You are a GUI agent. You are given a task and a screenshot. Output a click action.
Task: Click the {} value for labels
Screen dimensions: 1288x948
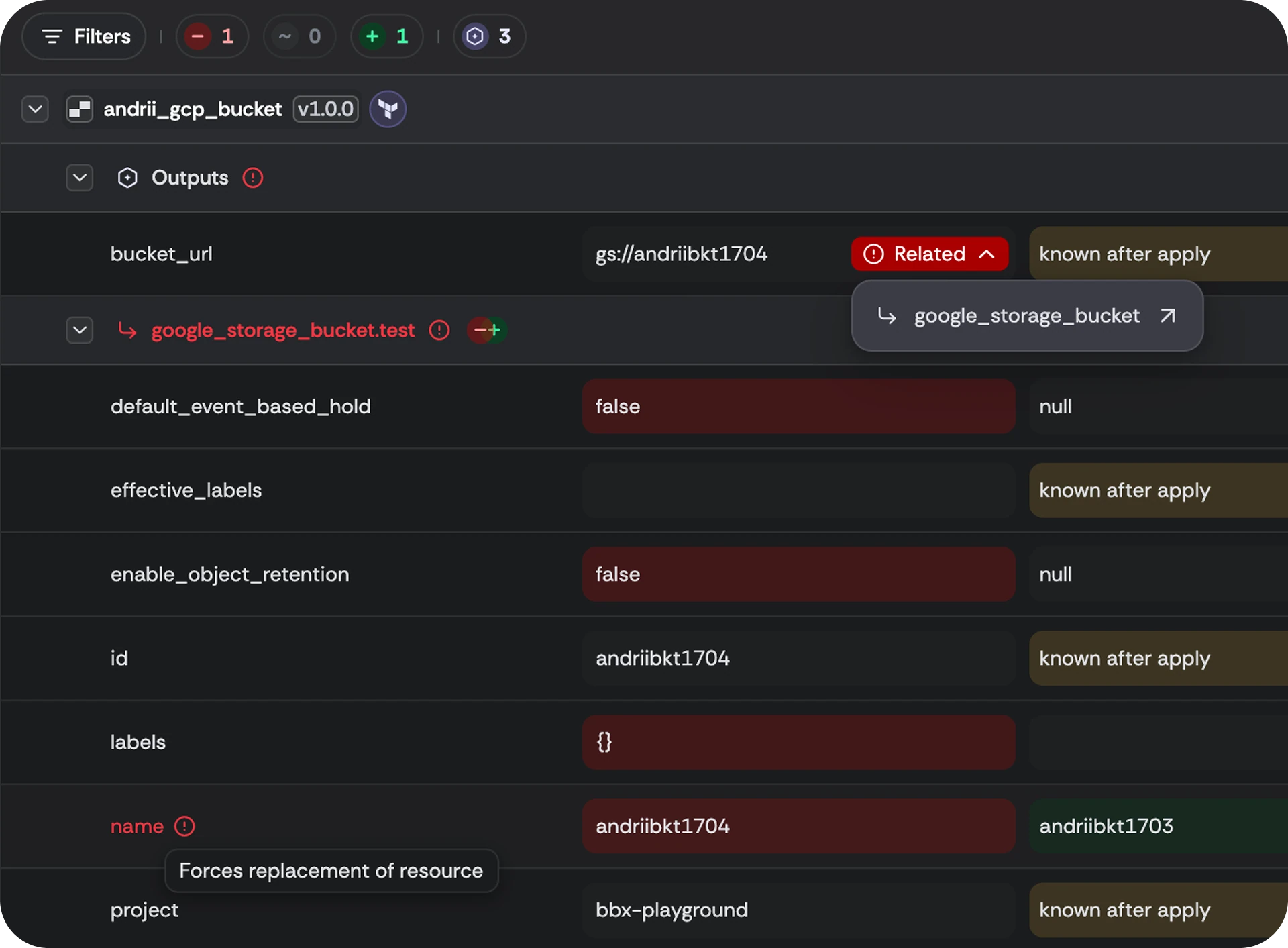798,742
